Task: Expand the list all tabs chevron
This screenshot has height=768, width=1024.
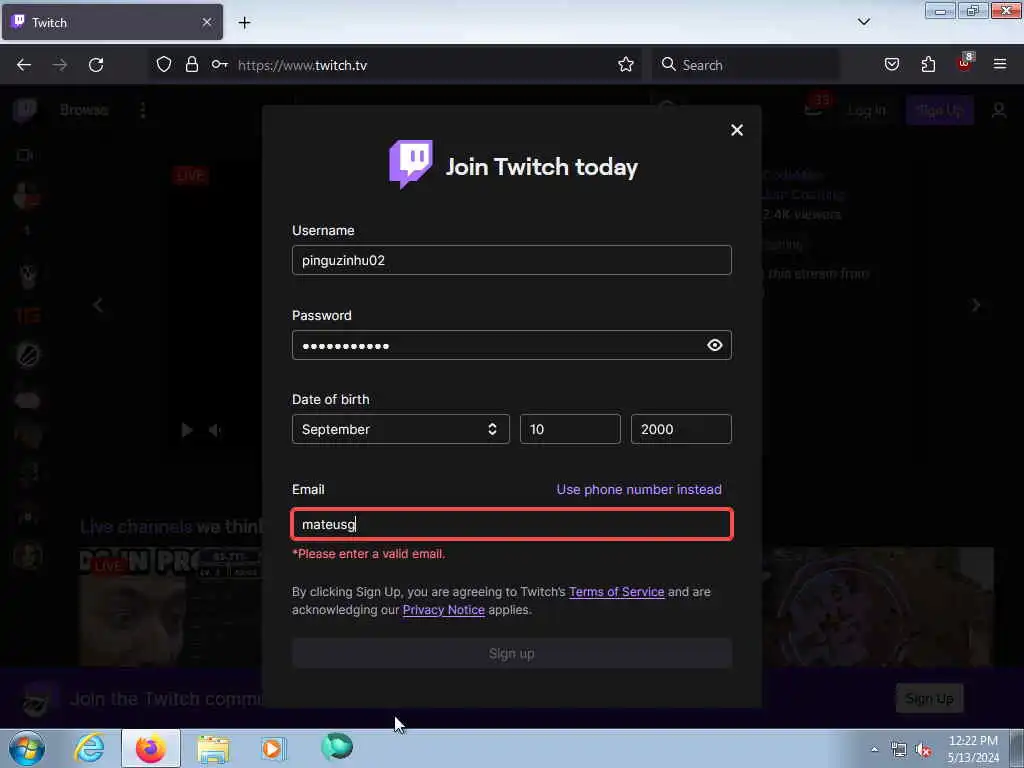Action: click(863, 22)
